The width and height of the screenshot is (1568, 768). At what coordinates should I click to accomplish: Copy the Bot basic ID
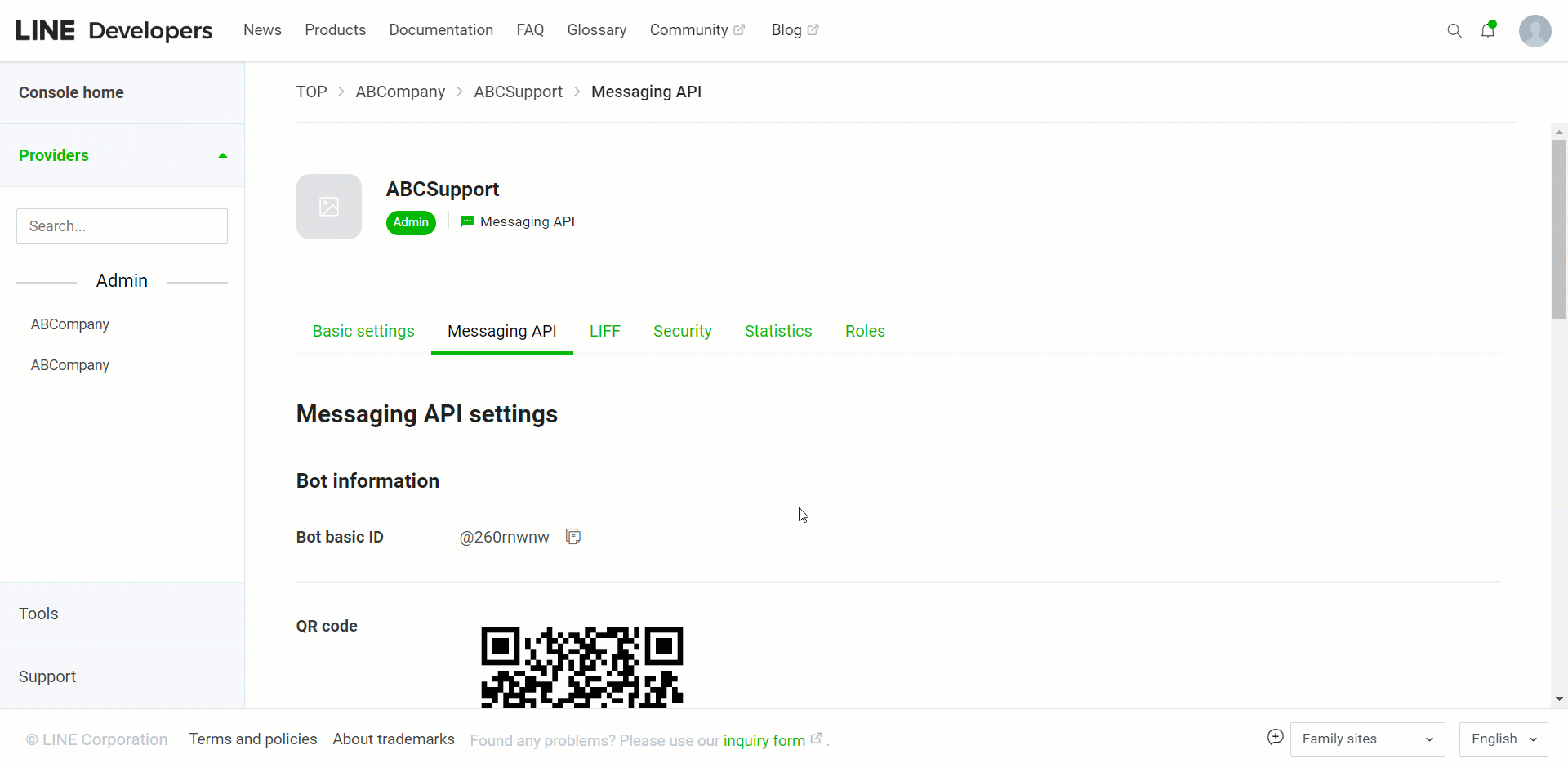[x=573, y=537]
